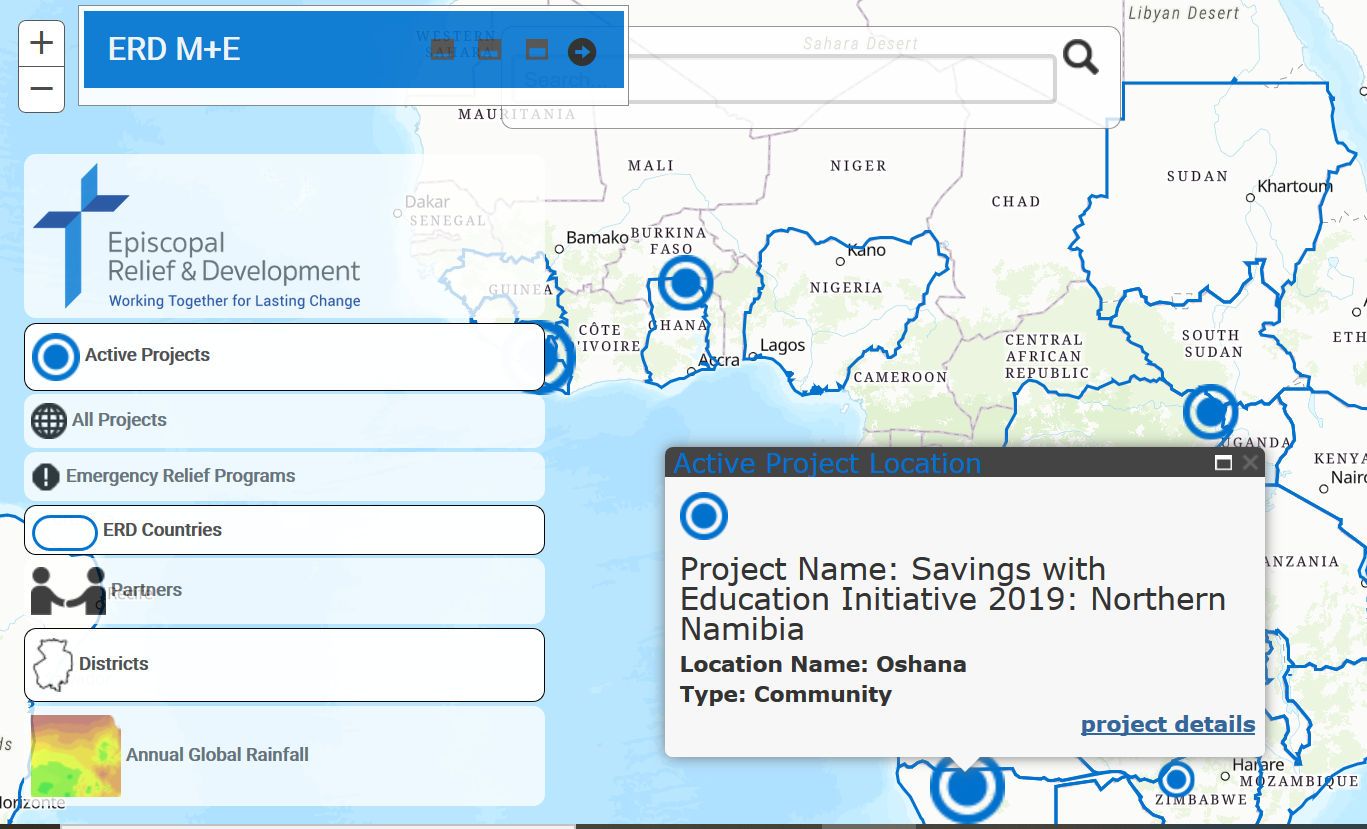1367x829 pixels.
Task: Click the Bamako city label
Action: pyautogui.click(x=597, y=237)
